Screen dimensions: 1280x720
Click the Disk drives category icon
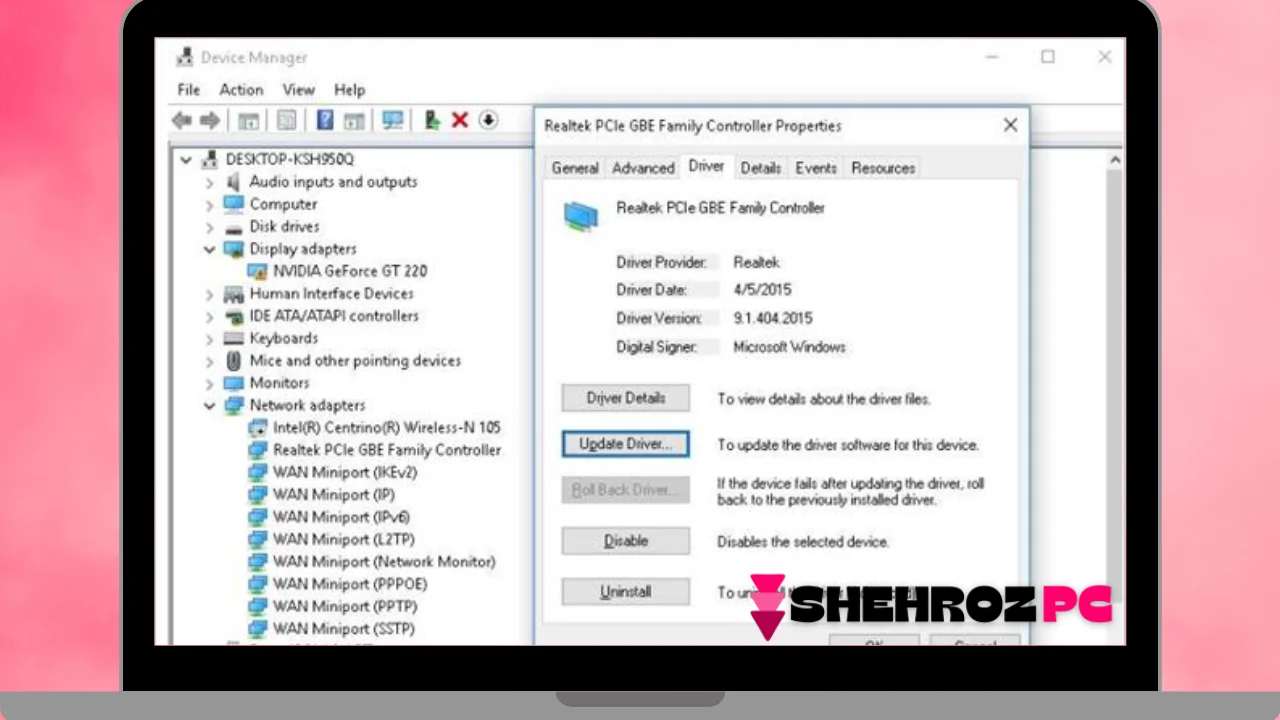pos(234,227)
